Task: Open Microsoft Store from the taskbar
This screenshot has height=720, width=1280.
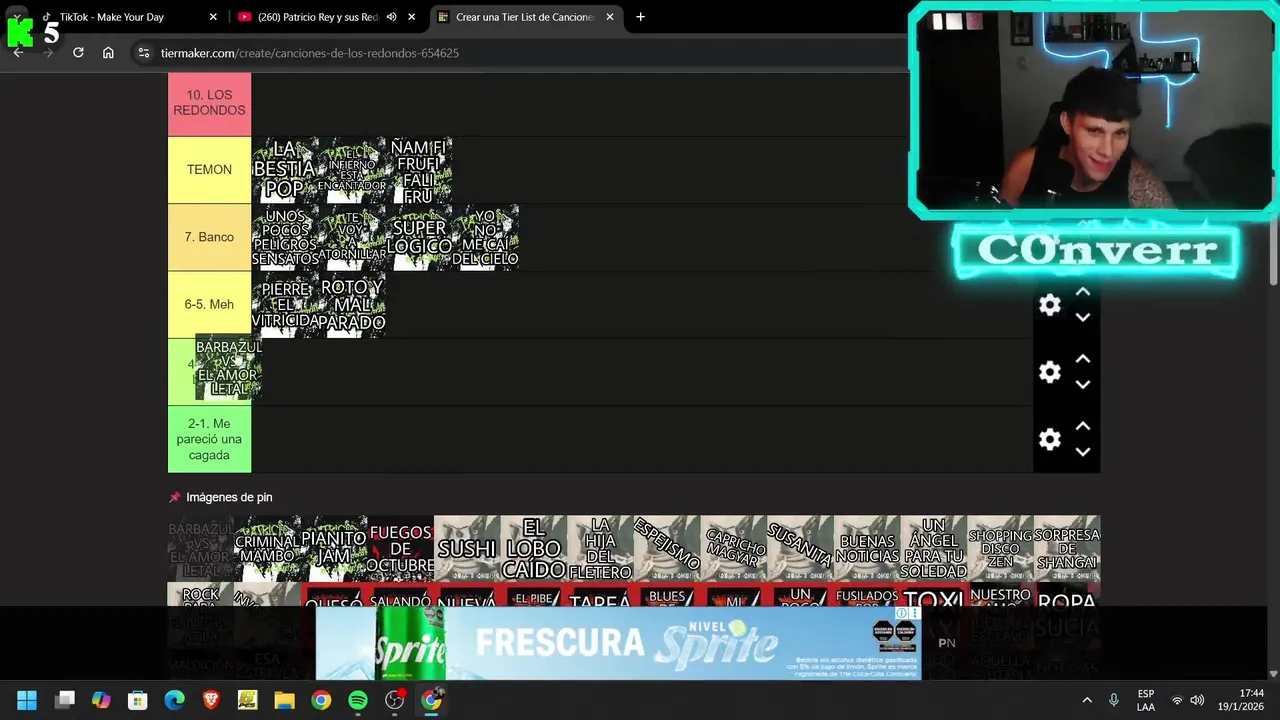Action: (x=138, y=700)
